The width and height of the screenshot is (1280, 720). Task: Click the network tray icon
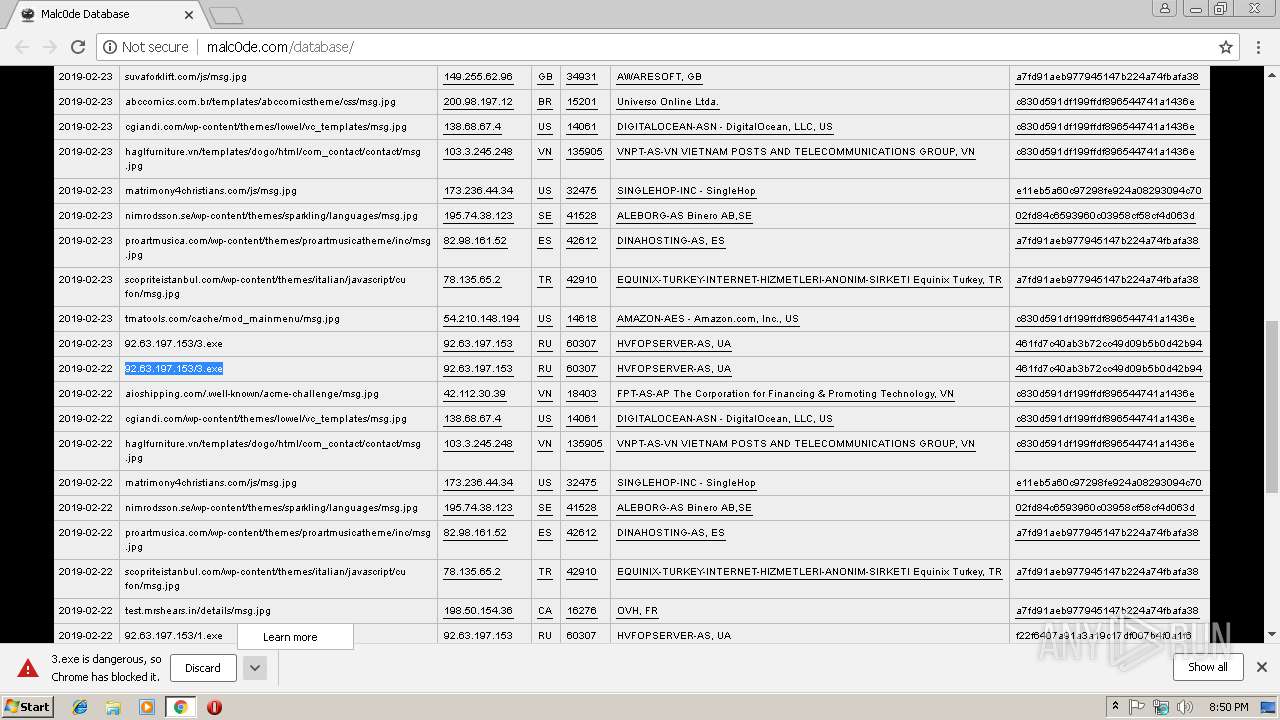point(1160,707)
